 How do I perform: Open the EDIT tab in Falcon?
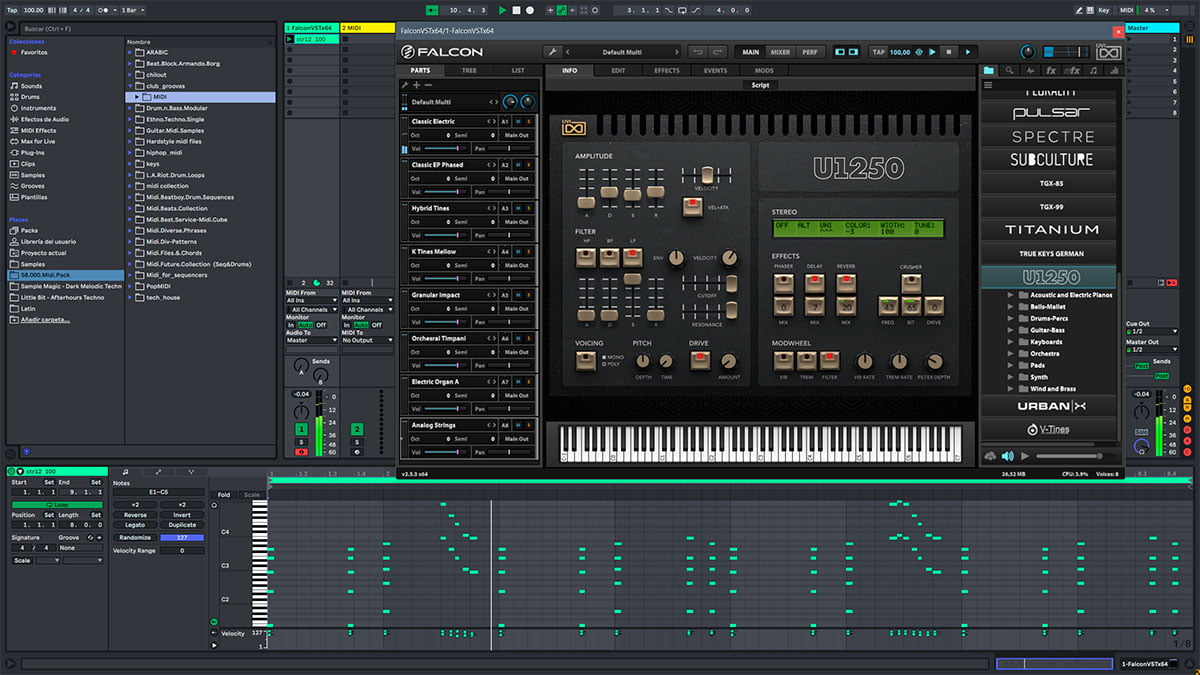click(618, 71)
